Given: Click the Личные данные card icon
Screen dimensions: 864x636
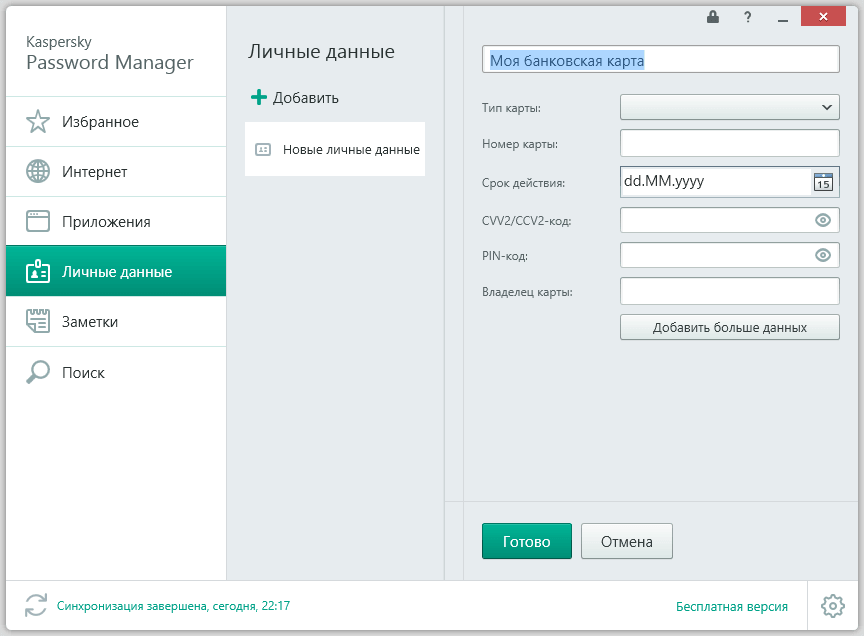Looking at the screenshot, I should pyautogui.click(x=37, y=271).
